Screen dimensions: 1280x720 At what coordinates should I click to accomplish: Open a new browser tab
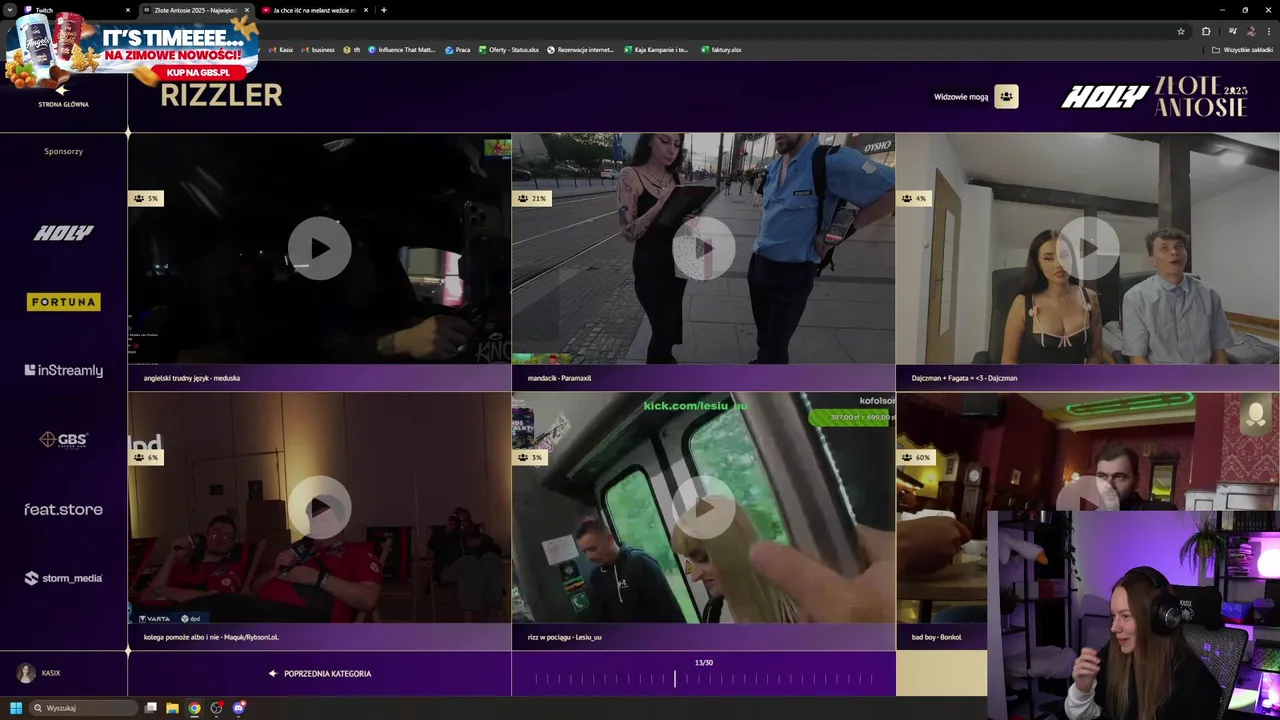tap(384, 10)
